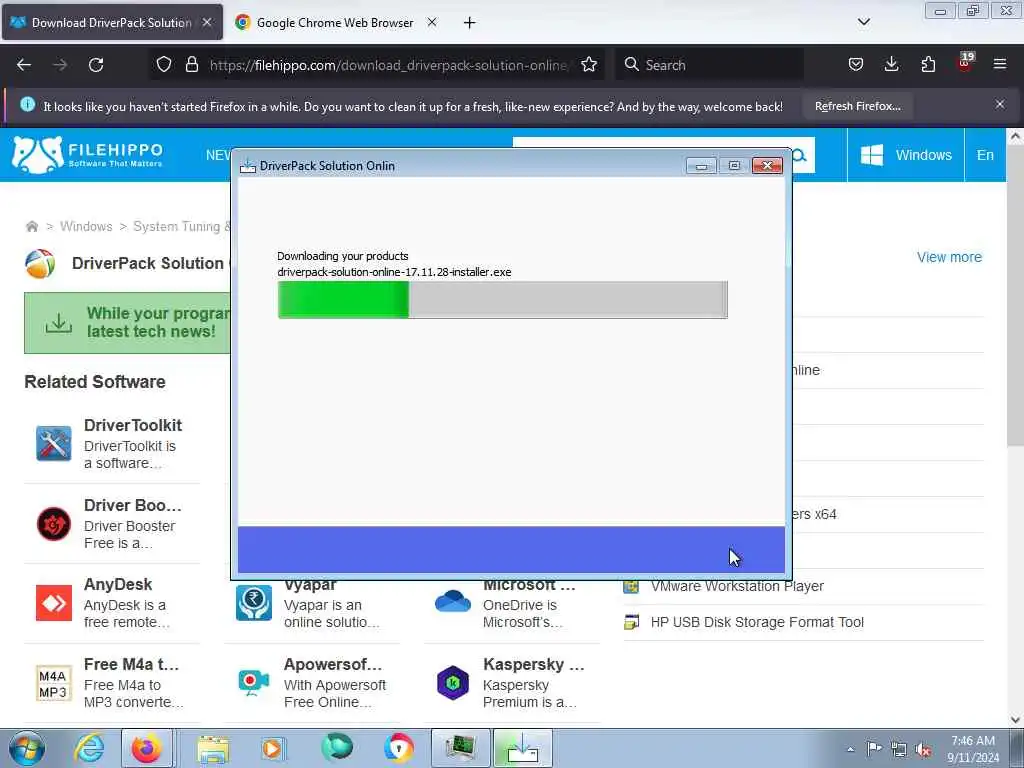Open the list all tabs dropdown arrow

point(863,22)
